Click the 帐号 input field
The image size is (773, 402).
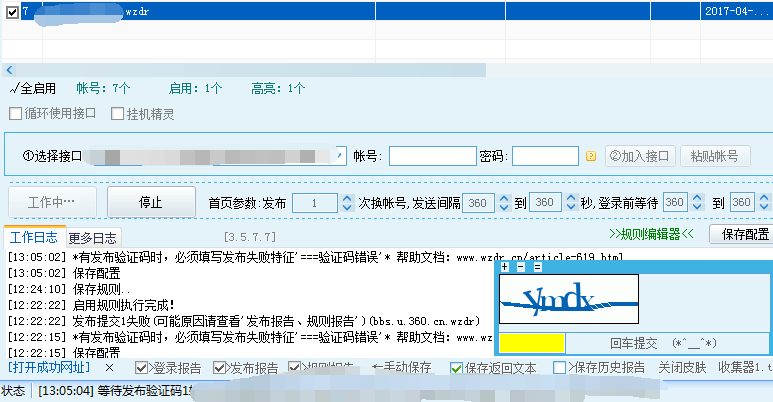coord(432,156)
